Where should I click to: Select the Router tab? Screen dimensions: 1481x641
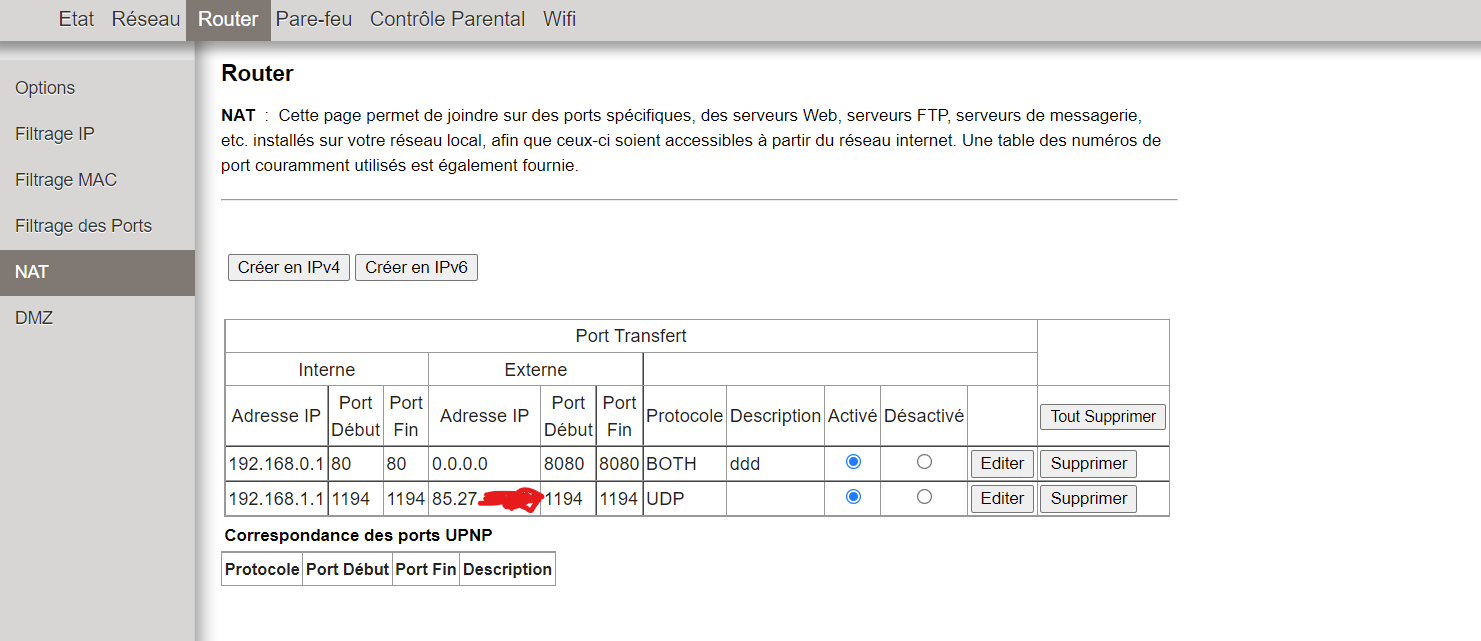(228, 19)
